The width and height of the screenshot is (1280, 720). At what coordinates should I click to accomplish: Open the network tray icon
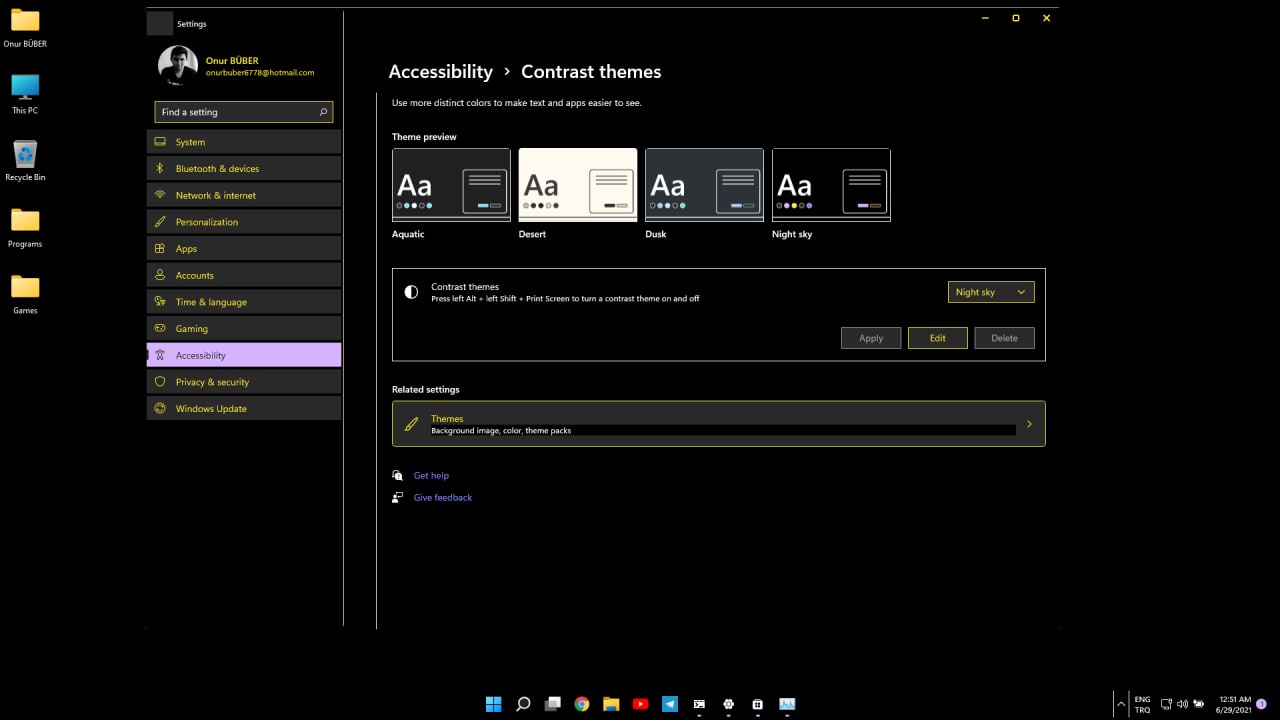[1166, 704]
